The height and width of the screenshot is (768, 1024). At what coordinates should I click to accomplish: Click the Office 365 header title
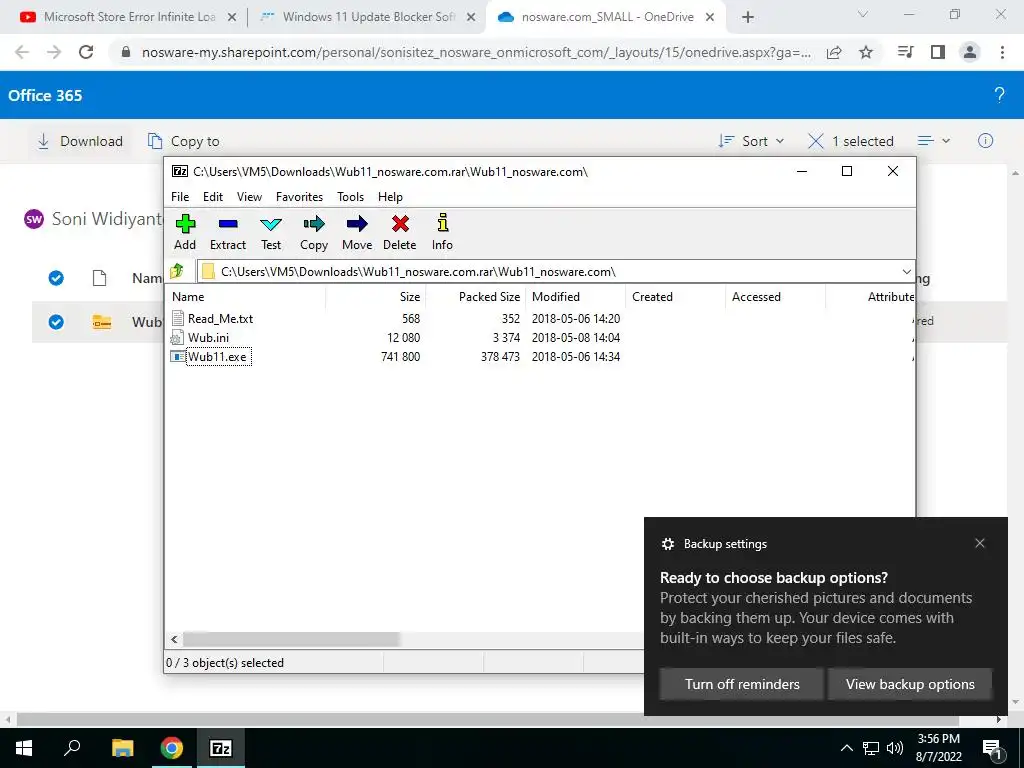tap(45, 95)
